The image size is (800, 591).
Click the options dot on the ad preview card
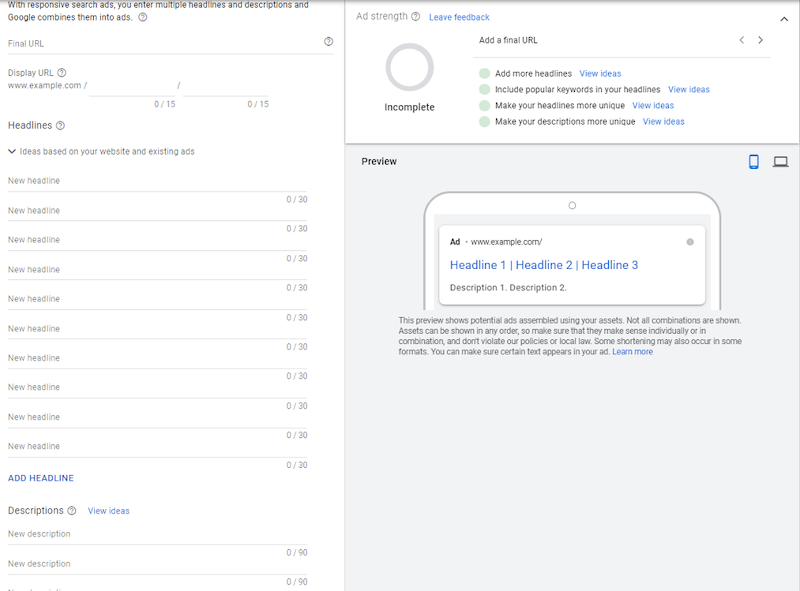coord(691,241)
